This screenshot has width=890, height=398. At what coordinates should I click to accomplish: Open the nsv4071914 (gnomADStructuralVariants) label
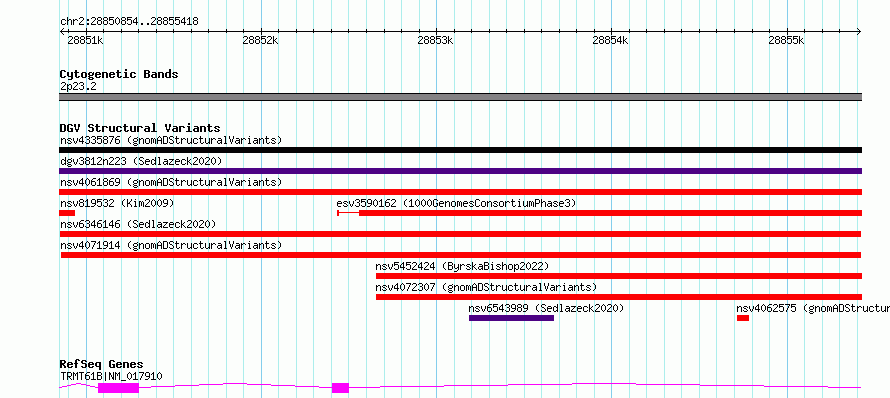pos(171,245)
